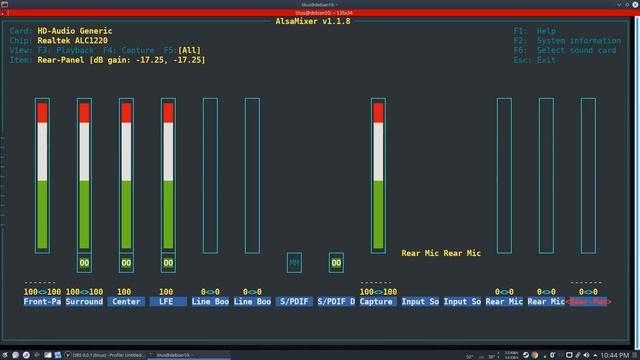Focus the terminal entry in the taskbar

[x=189, y=355]
